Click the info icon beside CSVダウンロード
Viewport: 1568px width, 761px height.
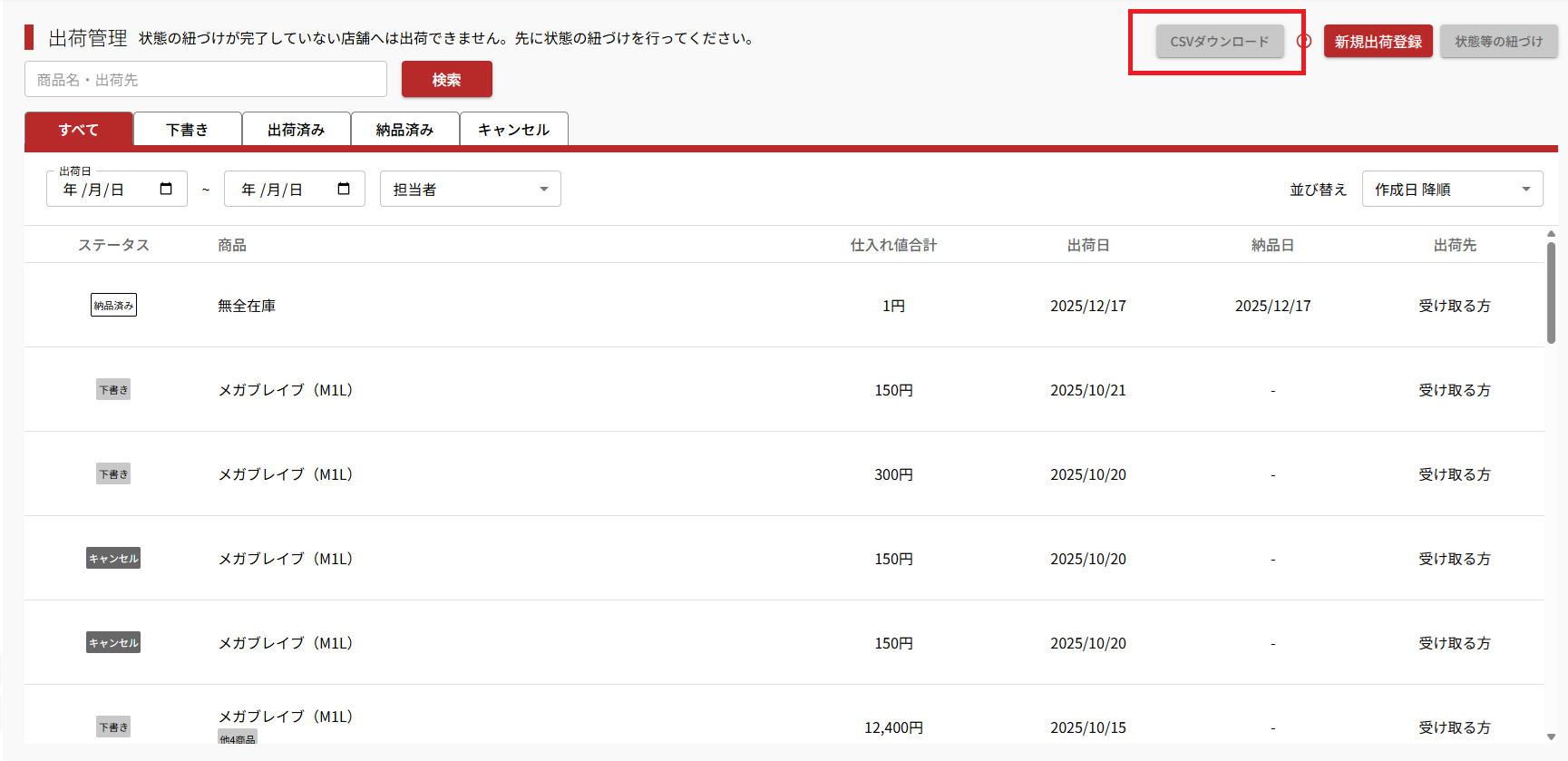[1304, 42]
